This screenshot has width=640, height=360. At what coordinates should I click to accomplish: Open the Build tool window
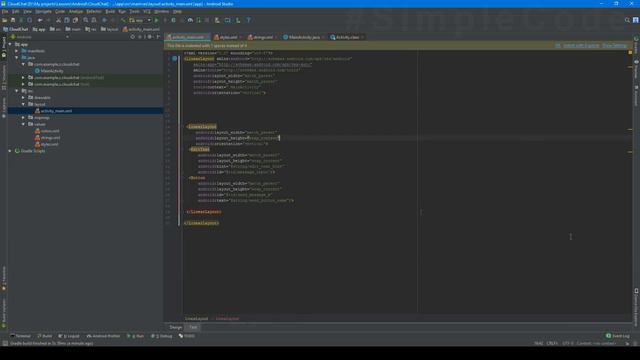(x=45, y=336)
